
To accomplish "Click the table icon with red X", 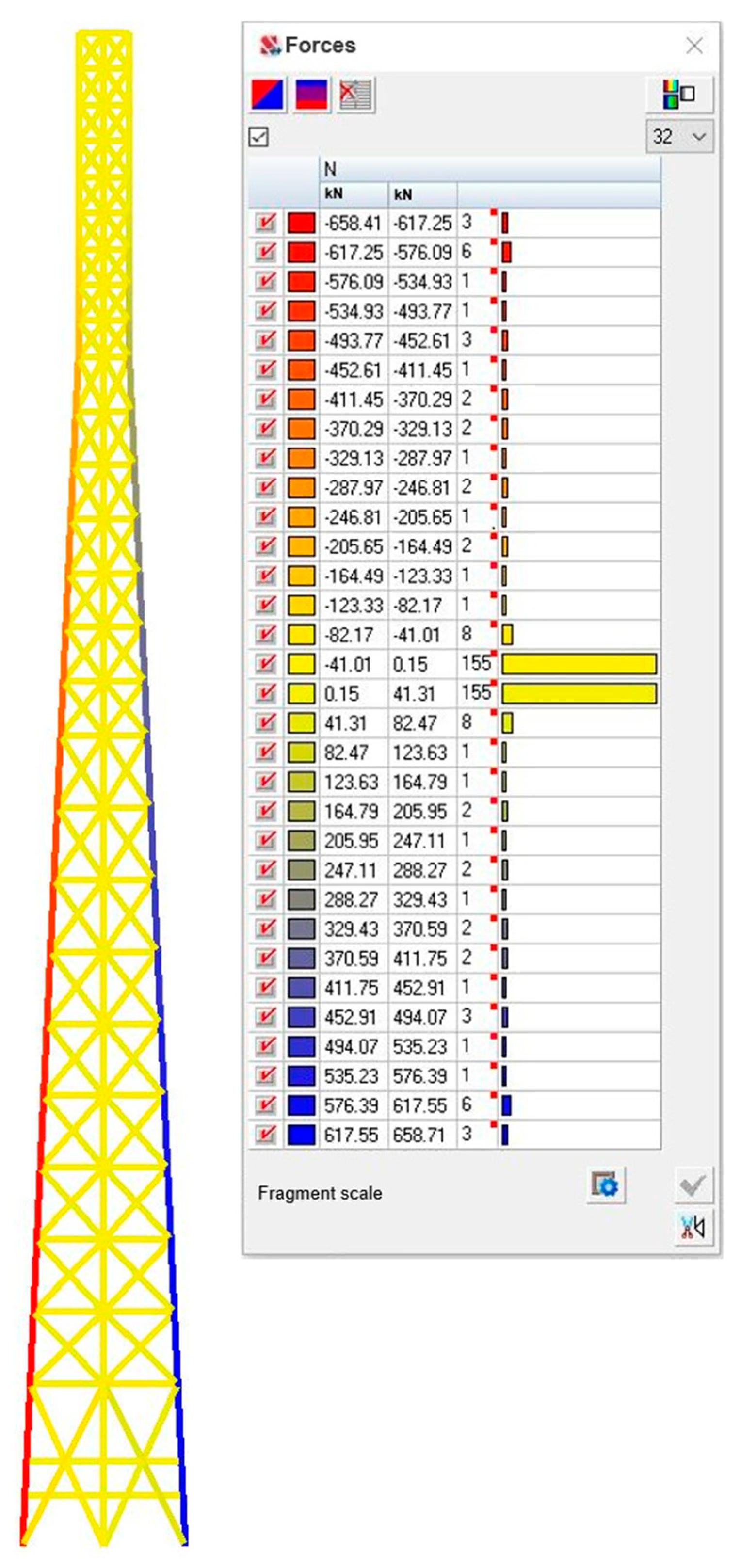I will pyautogui.click(x=356, y=95).
